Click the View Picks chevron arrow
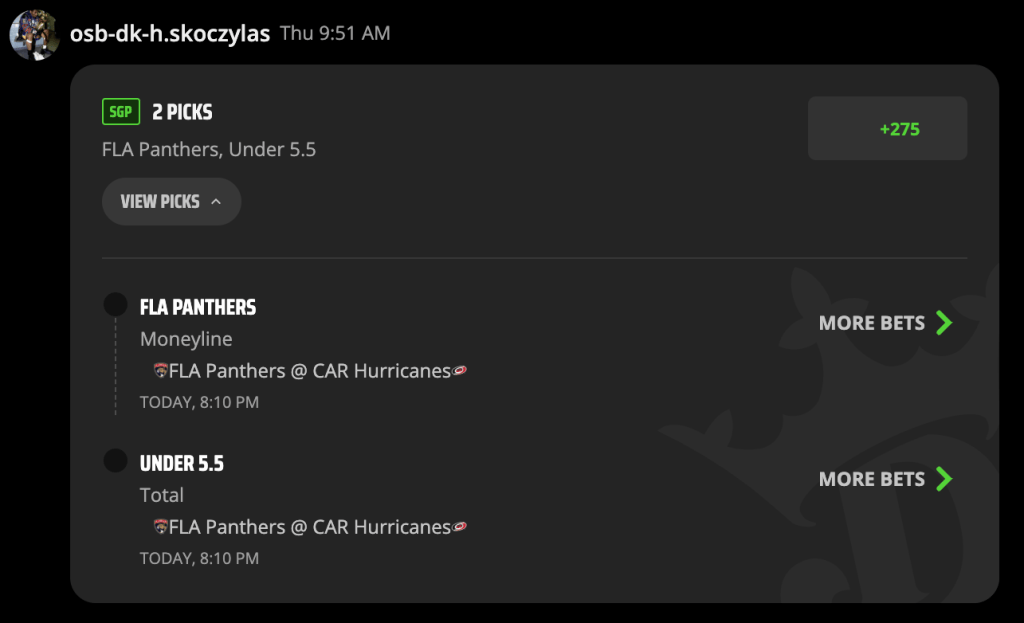This screenshot has width=1024, height=623. (216, 202)
